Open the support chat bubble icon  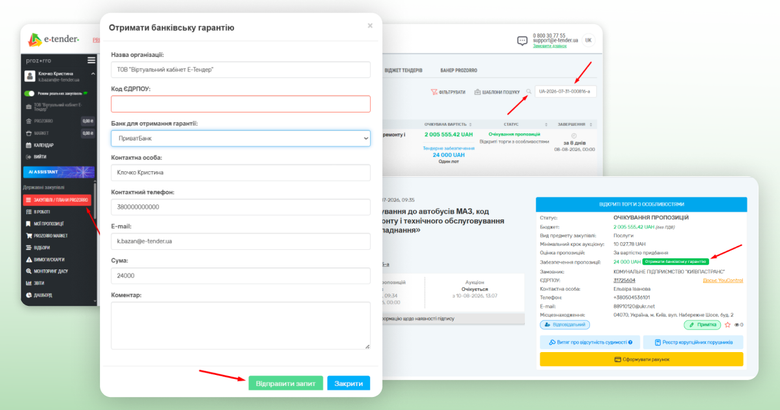pyautogui.click(x=522, y=40)
